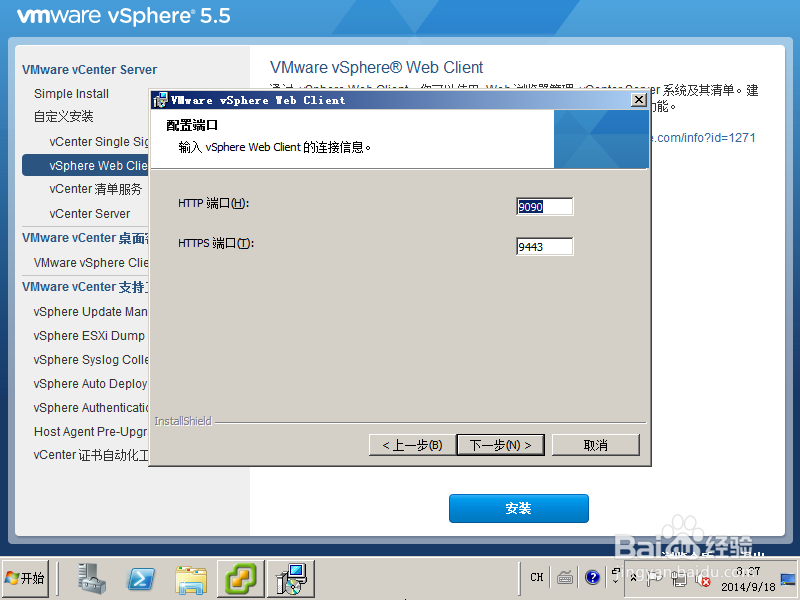Open the vSphere Client taskbar icon
800x600 pixels.
click(x=240, y=578)
